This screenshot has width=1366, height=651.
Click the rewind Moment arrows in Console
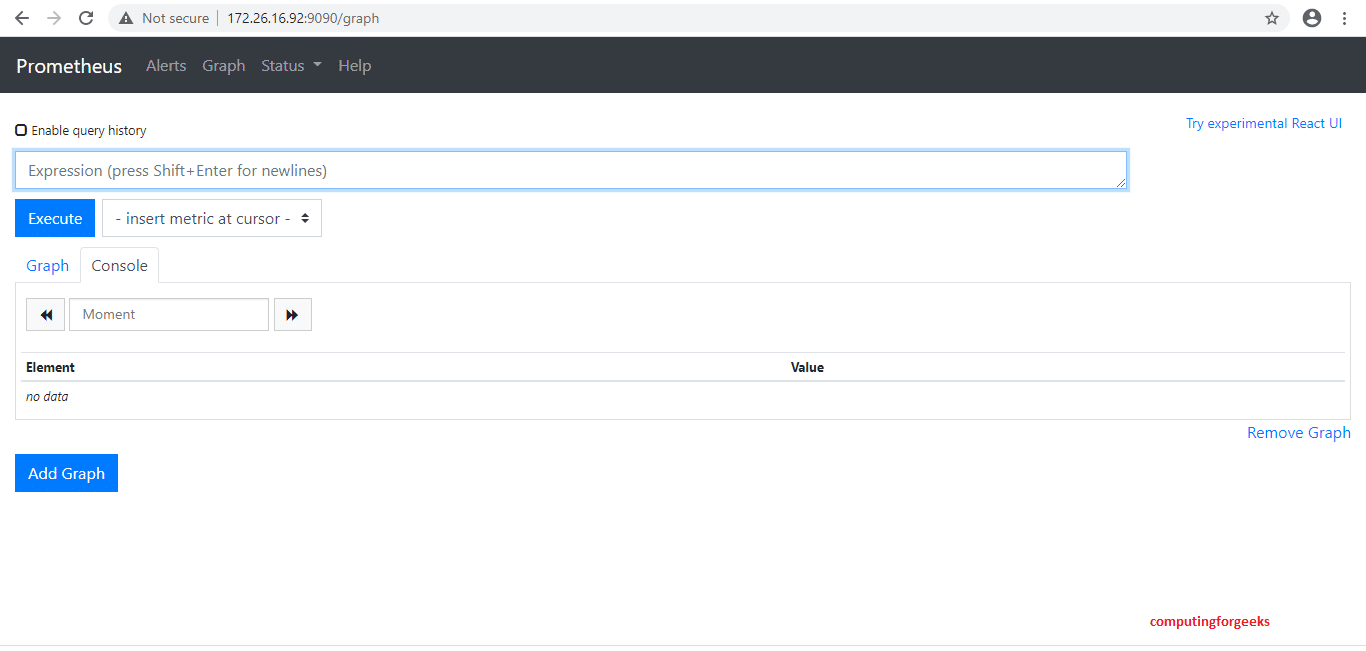[x=45, y=314]
